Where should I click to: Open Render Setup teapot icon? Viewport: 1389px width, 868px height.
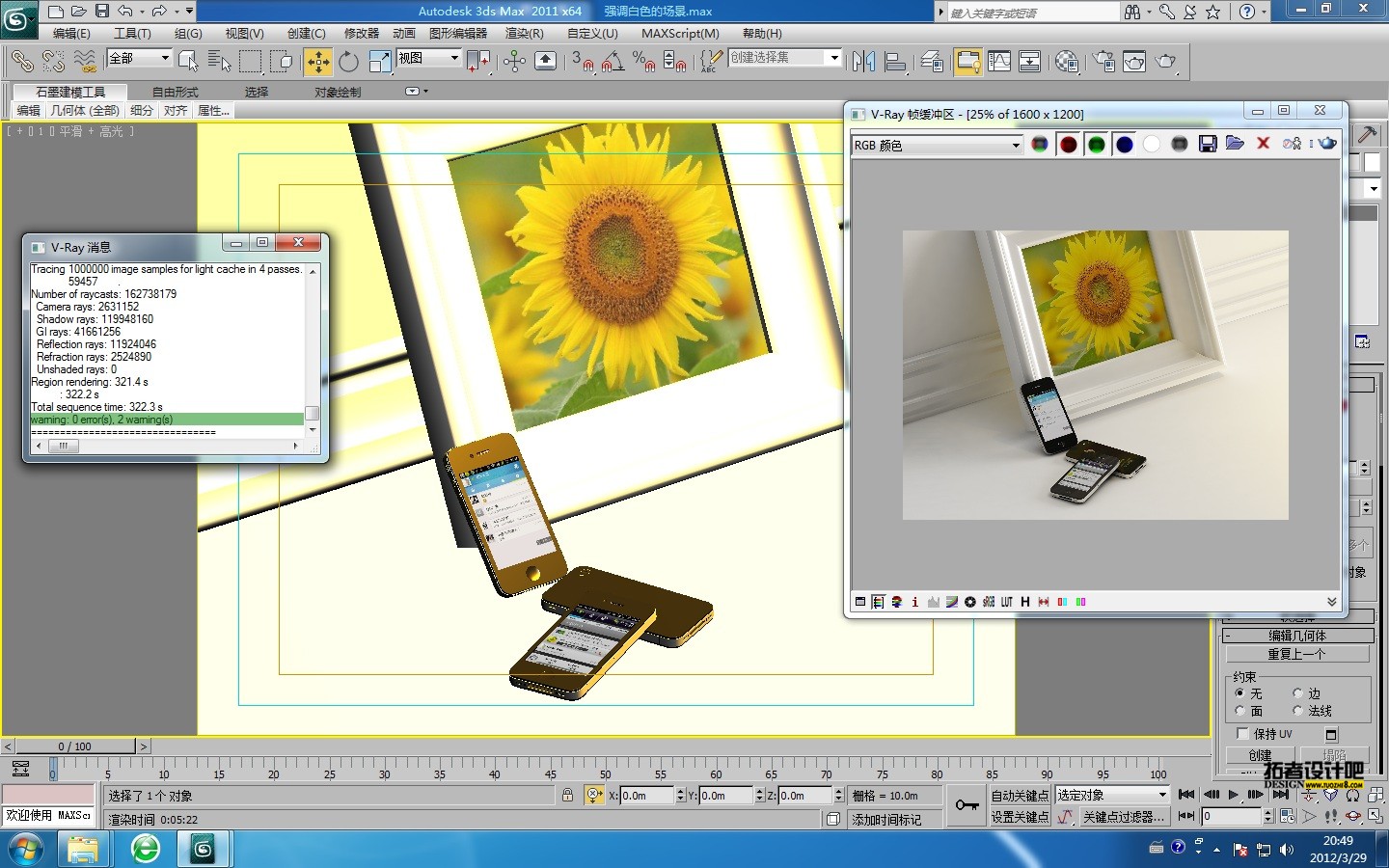(x=1103, y=62)
